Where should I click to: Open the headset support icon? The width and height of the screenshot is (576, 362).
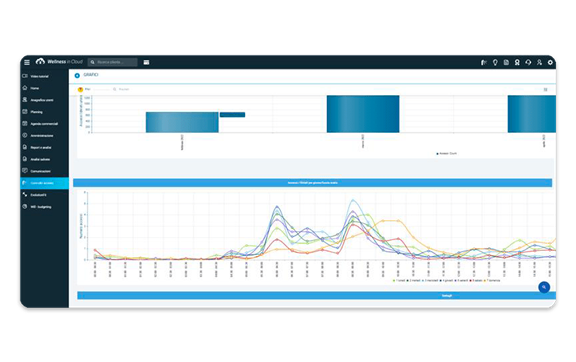click(528, 62)
